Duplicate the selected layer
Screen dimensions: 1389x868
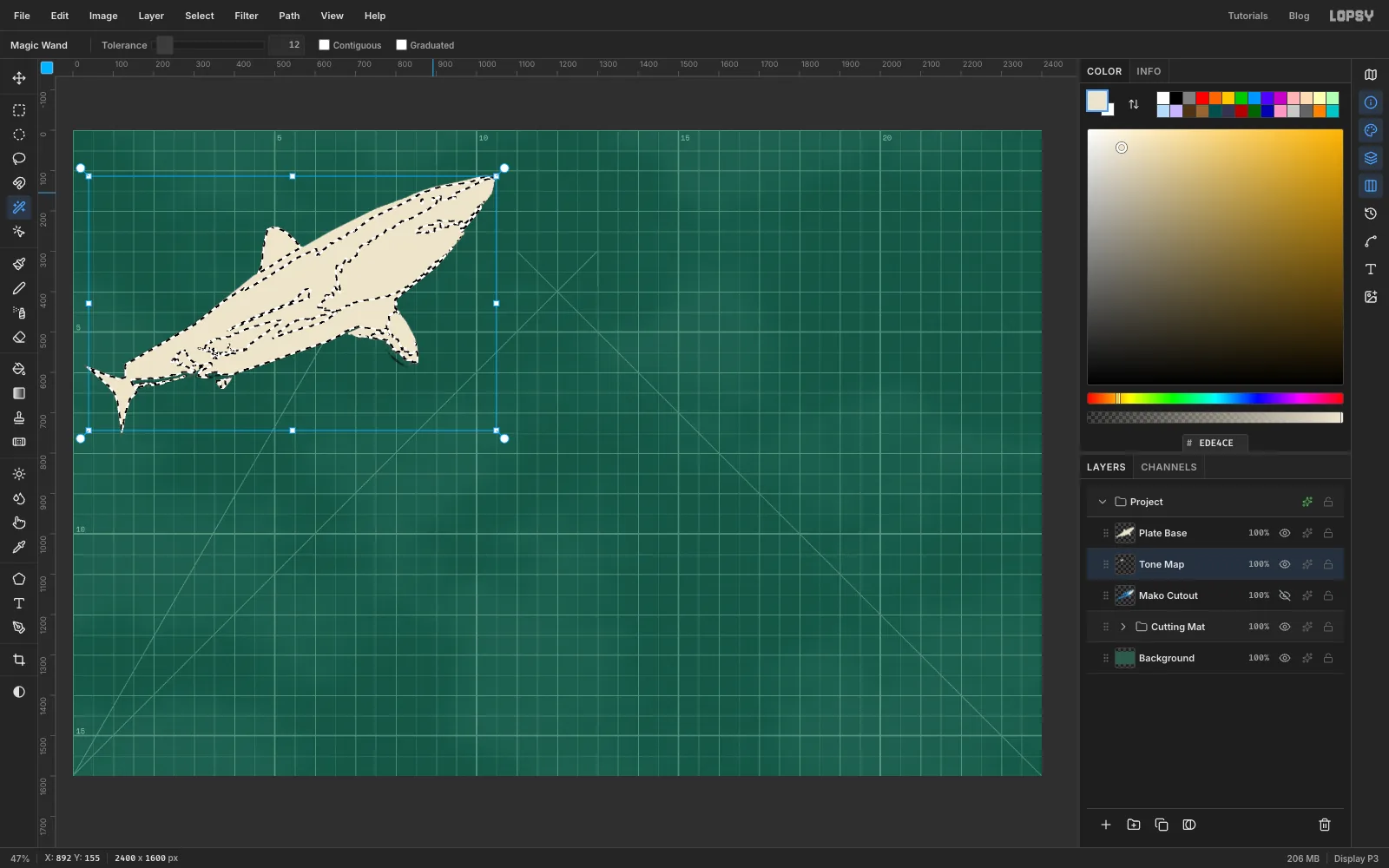(x=1162, y=825)
